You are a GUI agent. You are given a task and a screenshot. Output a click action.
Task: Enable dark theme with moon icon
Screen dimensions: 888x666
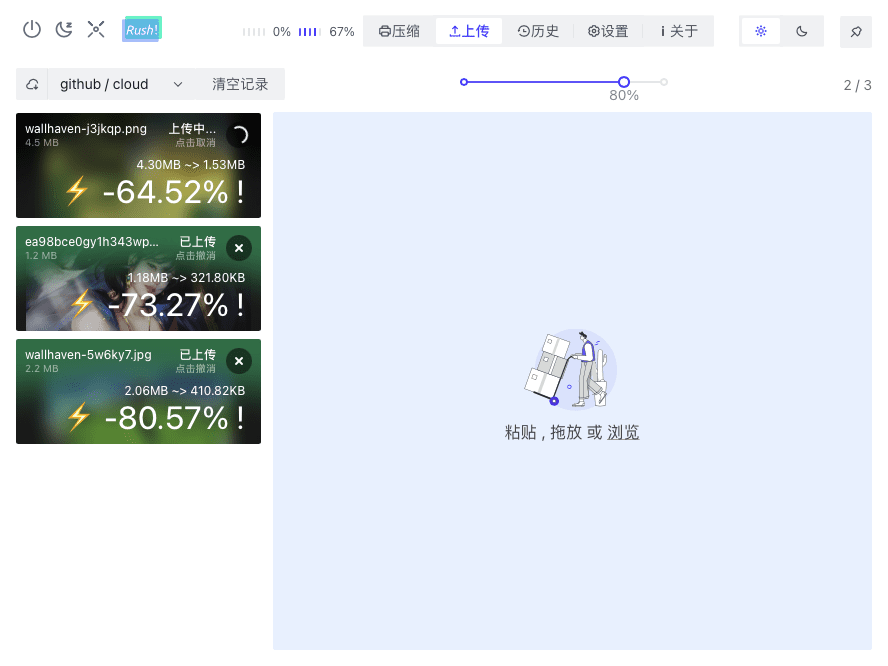(x=801, y=31)
